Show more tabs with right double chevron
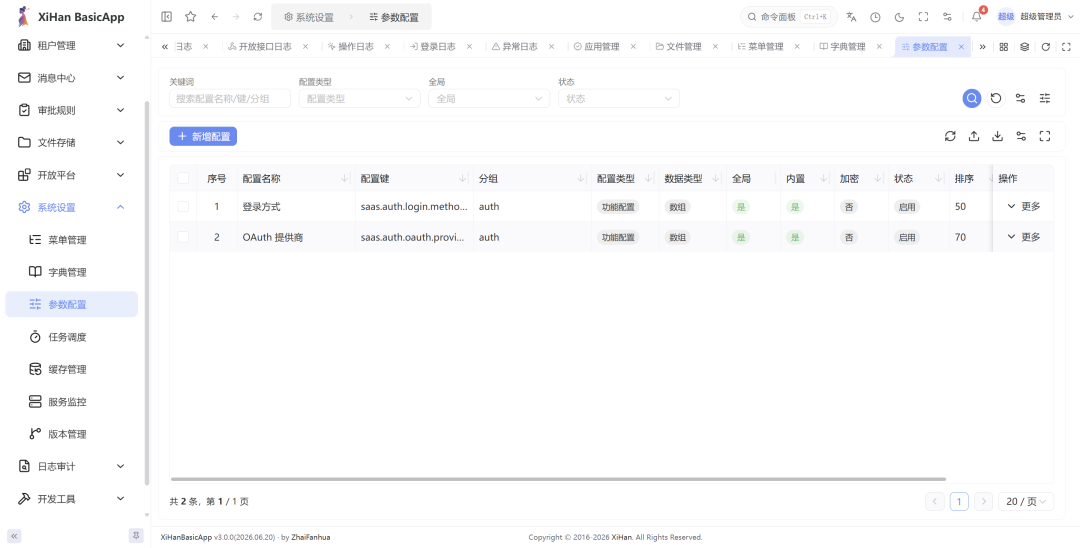Viewport: 1080px width, 548px height. point(983,47)
